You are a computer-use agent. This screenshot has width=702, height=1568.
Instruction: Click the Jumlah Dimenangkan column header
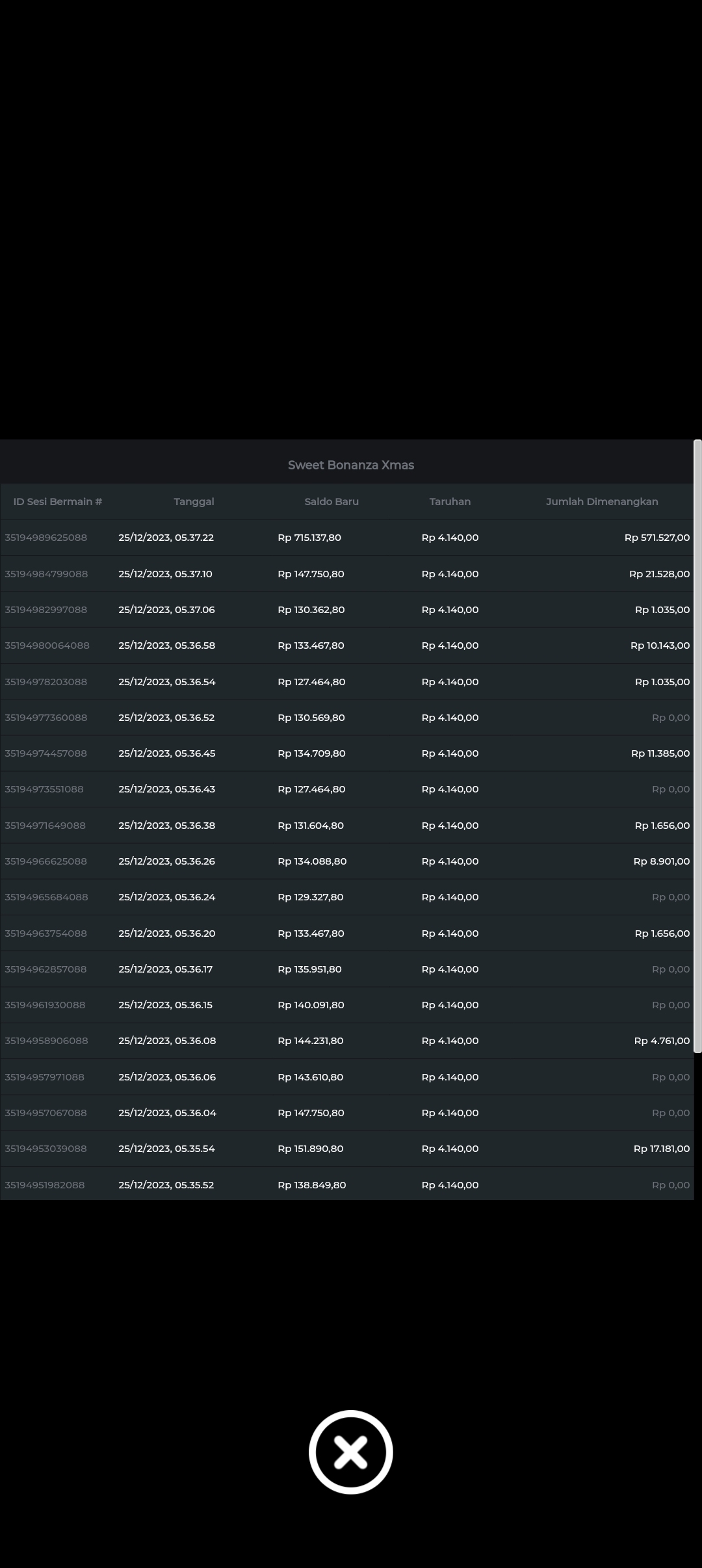click(x=602, y=501)
